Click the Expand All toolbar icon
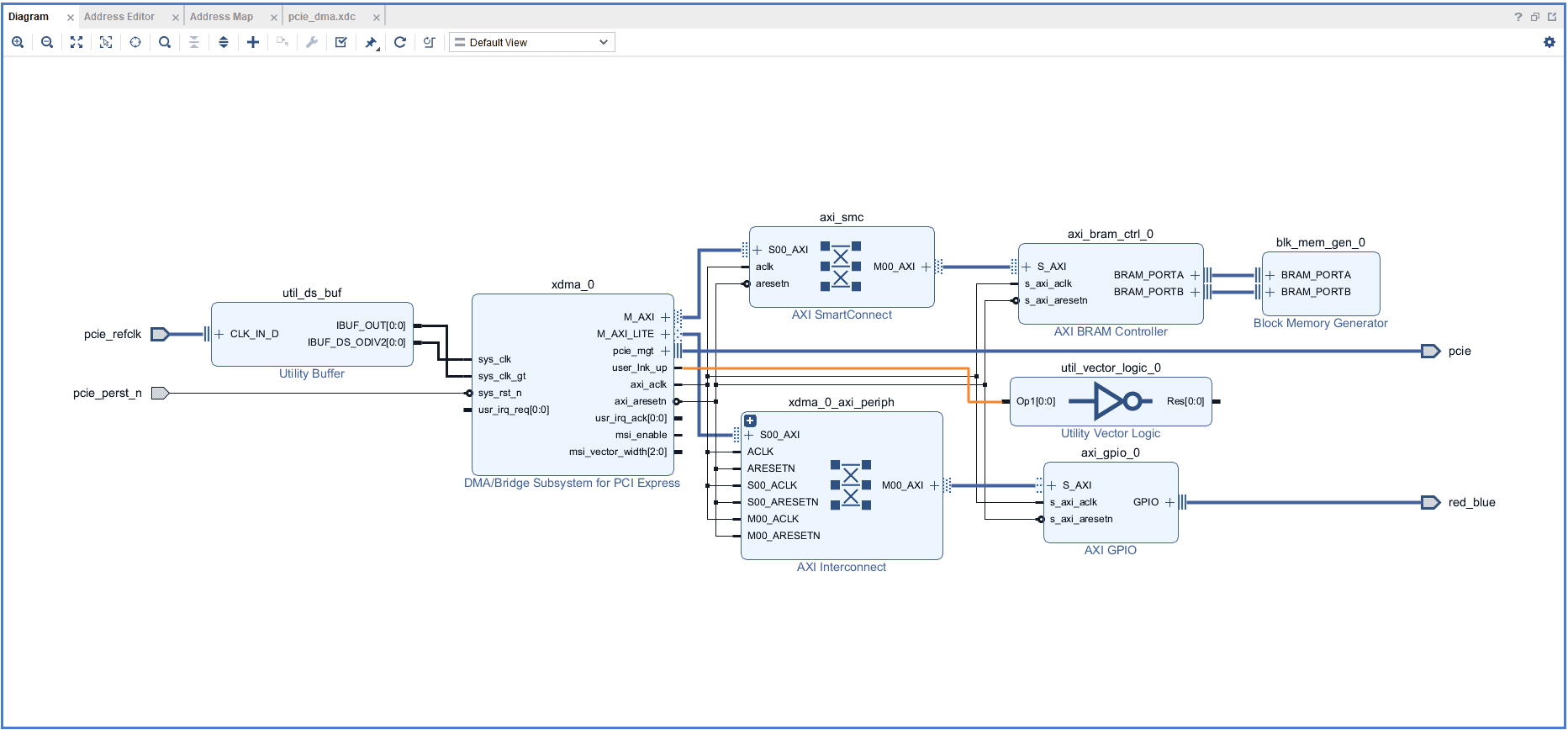Image resolution: width=1568 pixels, height=730 pixels. tap(224, 42)
